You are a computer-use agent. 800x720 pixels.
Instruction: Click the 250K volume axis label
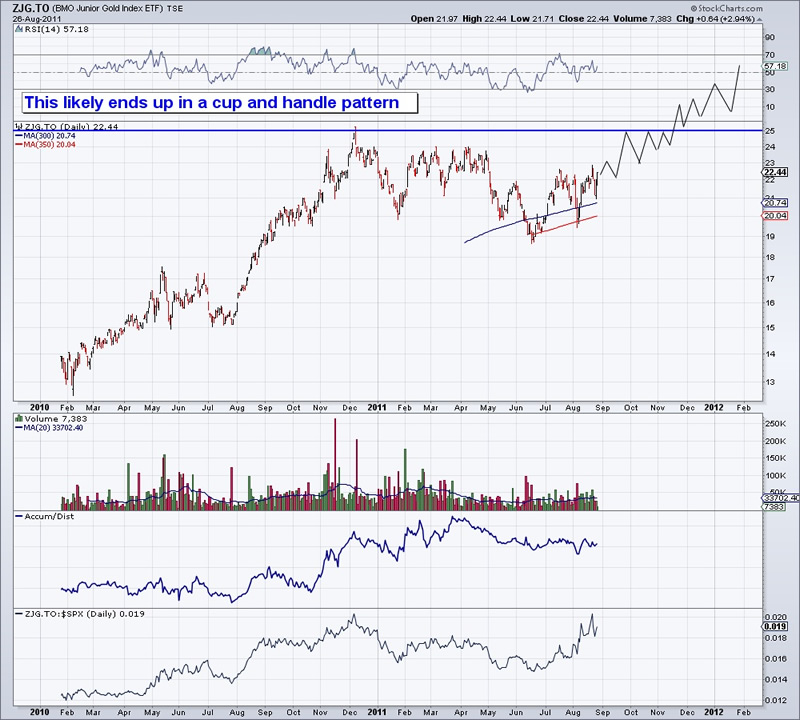(x=775, y=424)
